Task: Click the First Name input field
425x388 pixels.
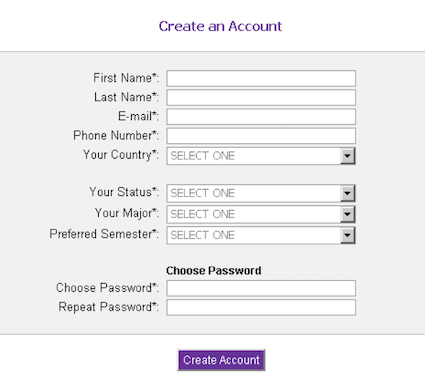Action: [261, 78]
